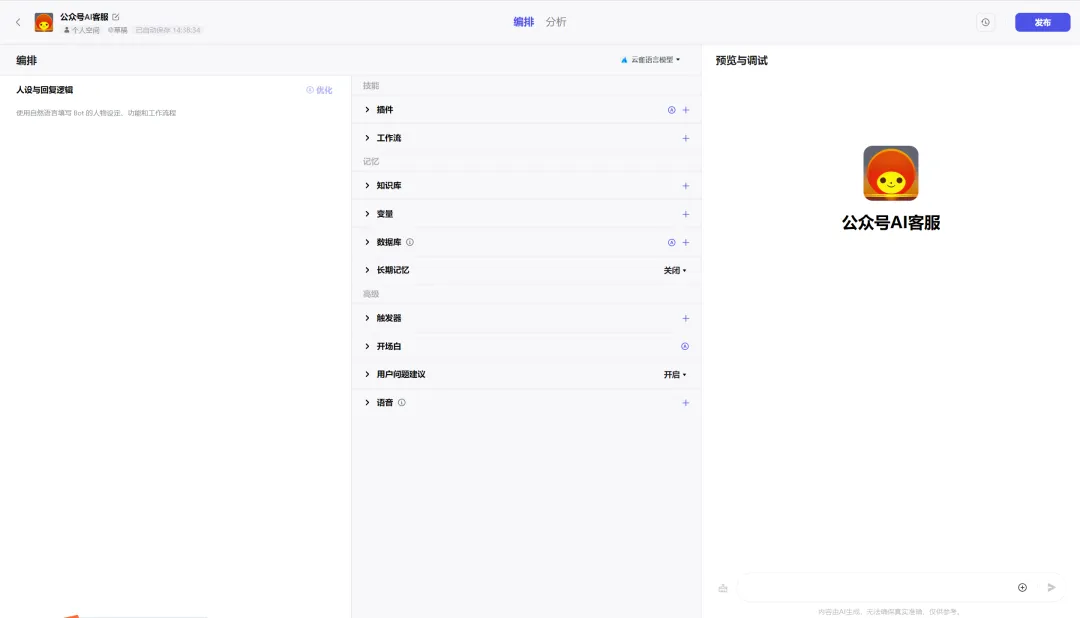The width and height of the screenshot is (1080, 618).
Task: Click the back arrow icon
Action: 18,22
